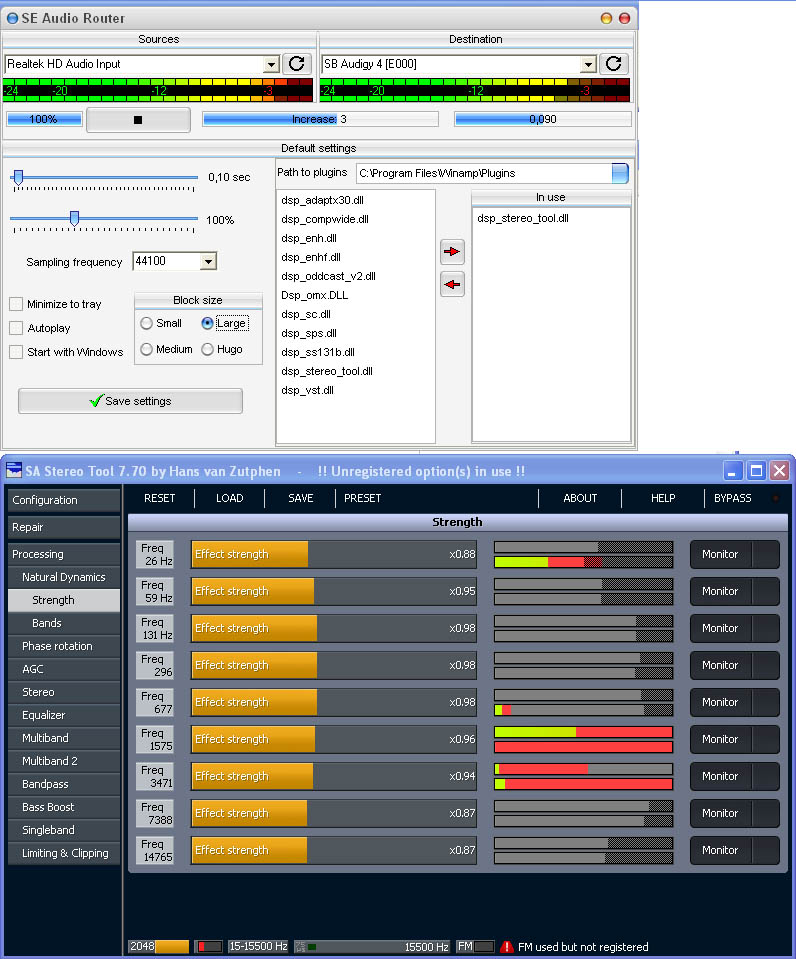Open HELP in Stereo Tool
Viewport: 796px width, 959px height.
(x=663, y=498)
